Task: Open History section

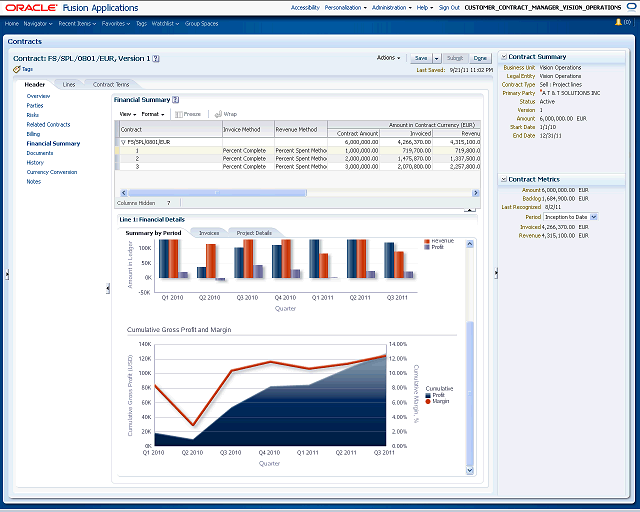Action: point(35,163)
